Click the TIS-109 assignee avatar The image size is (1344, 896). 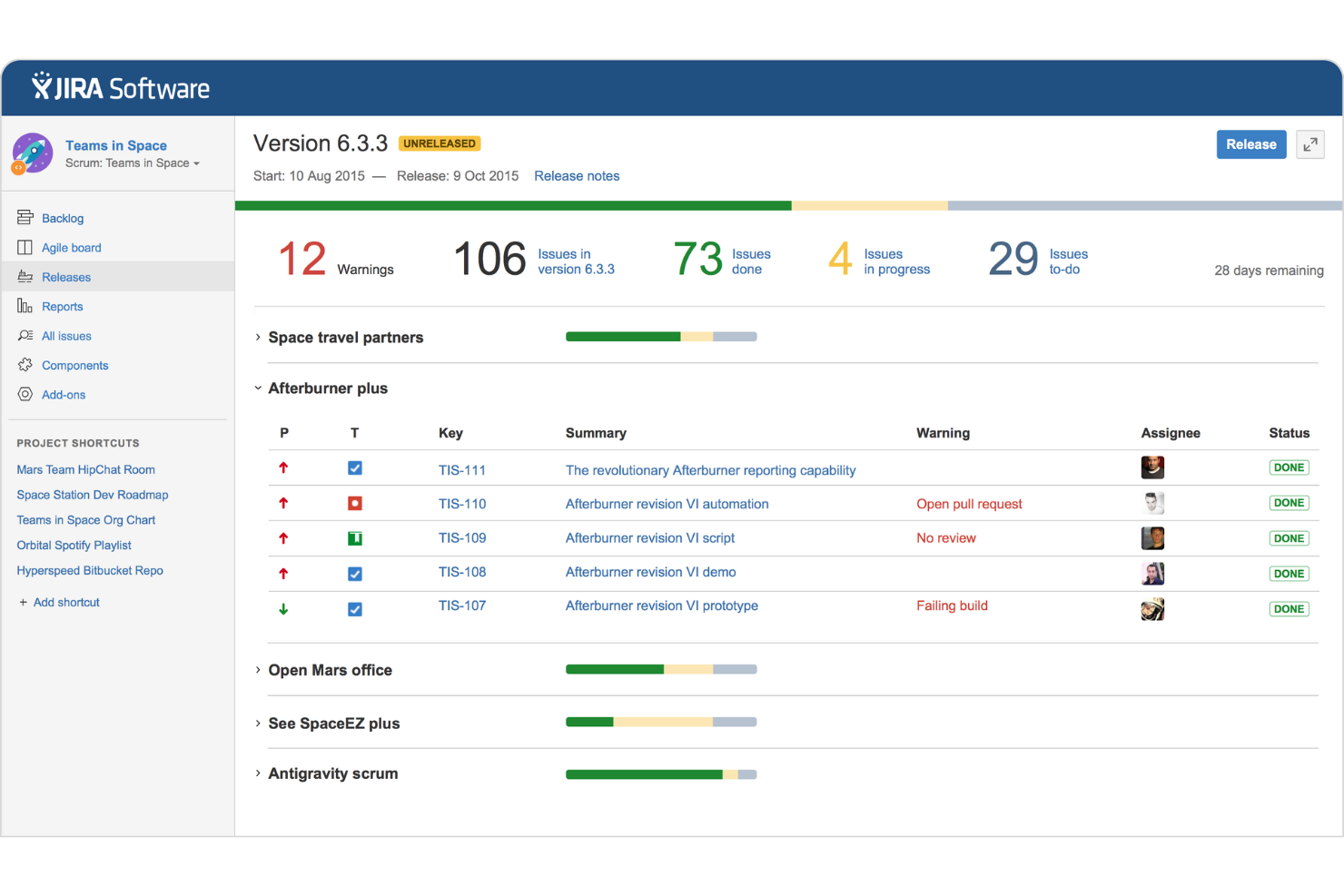coord(1152,538)
